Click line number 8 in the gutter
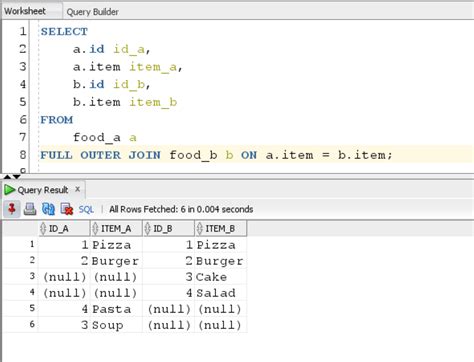The image size is (474, 362). pyautogui.click(x=23, y=155)
